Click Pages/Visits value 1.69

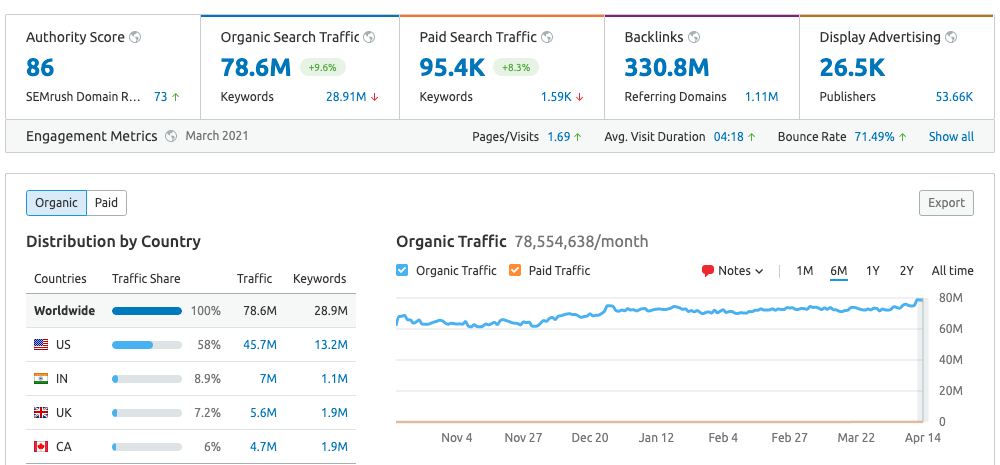559,137
